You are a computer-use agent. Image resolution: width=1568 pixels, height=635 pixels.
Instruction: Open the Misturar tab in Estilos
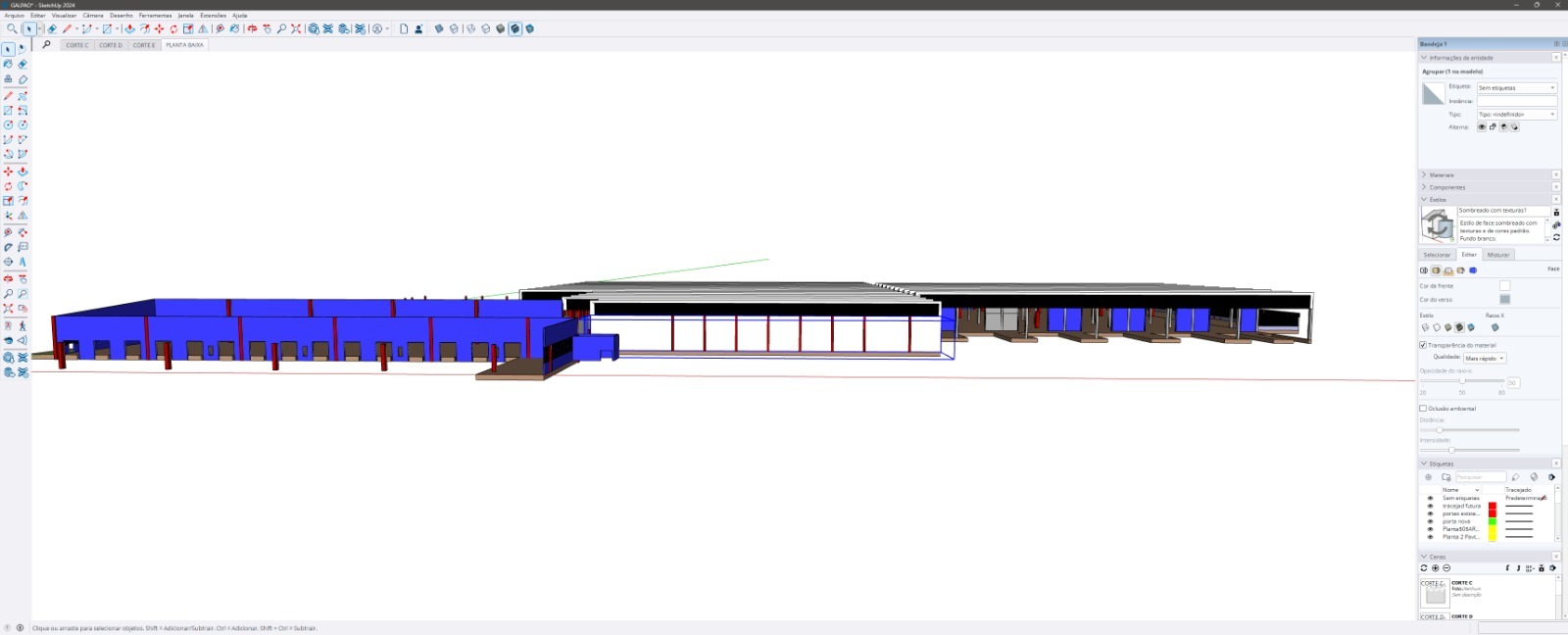(x=1498, y=255)
